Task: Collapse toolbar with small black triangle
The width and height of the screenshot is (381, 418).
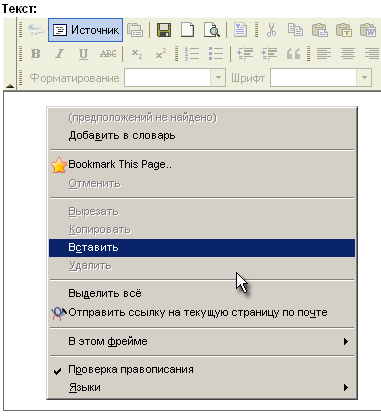Action: (10, 86)
